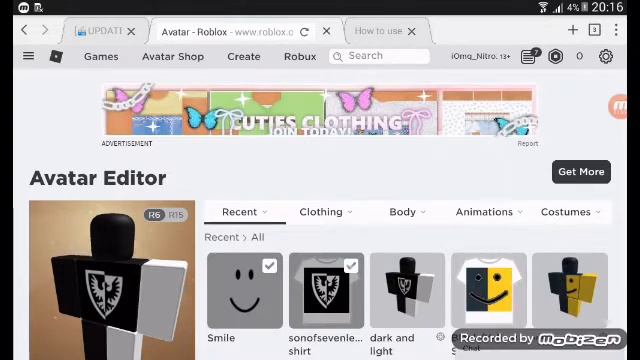Screen dimensions: 640x360
Task: Select the black and yellow face shirt thumbnail
Action: (x=489, y=291)
